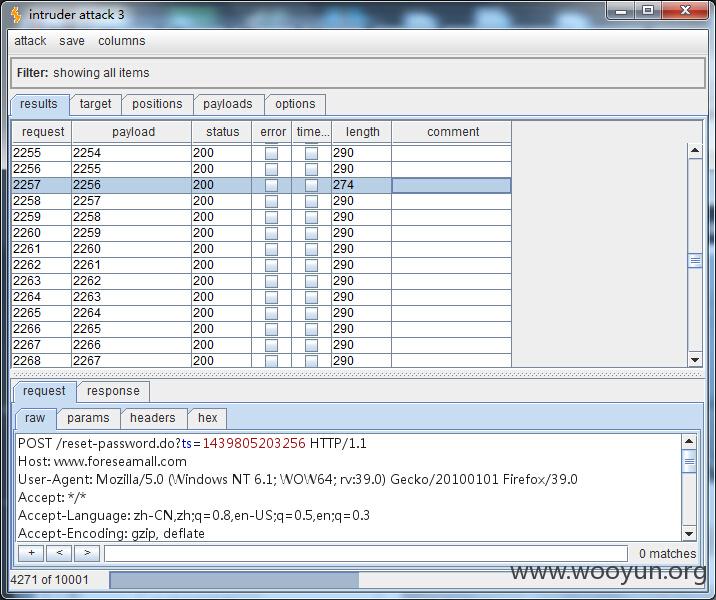Switch to the positions tab
This screenshot has width=716, height=600.
click(x=157, y=104)
